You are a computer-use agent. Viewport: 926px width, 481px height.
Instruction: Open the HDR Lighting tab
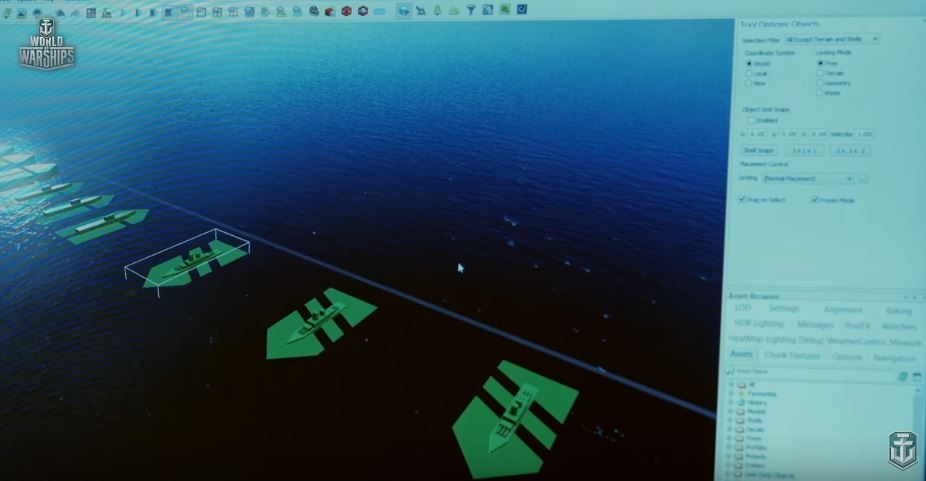[x=759, y=324]
